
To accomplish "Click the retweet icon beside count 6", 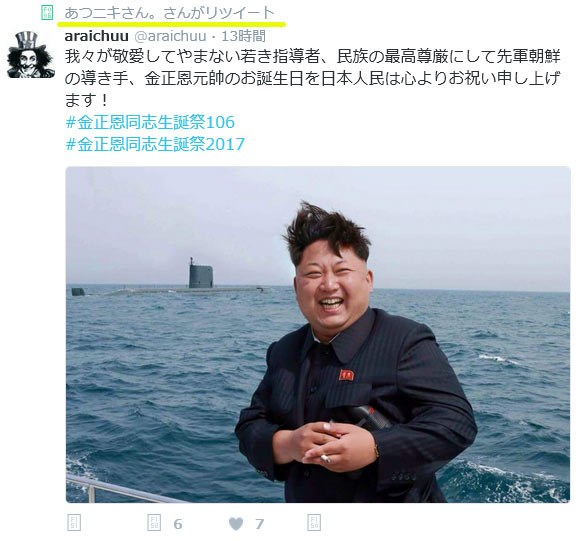I will pos(154,523).
